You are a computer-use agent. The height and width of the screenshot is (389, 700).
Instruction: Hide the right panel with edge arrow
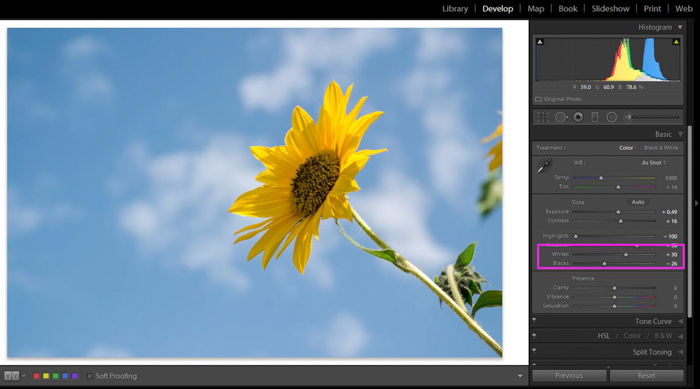coord(696,203)
